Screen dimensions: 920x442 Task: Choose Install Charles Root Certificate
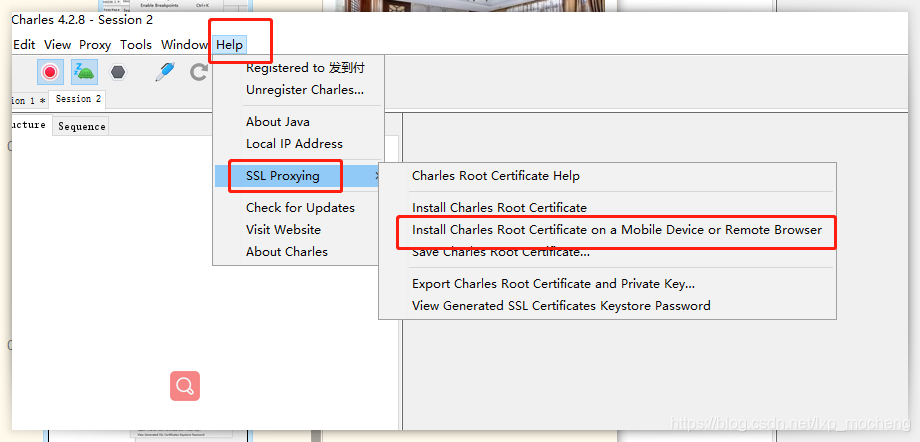tap(607, 208)
